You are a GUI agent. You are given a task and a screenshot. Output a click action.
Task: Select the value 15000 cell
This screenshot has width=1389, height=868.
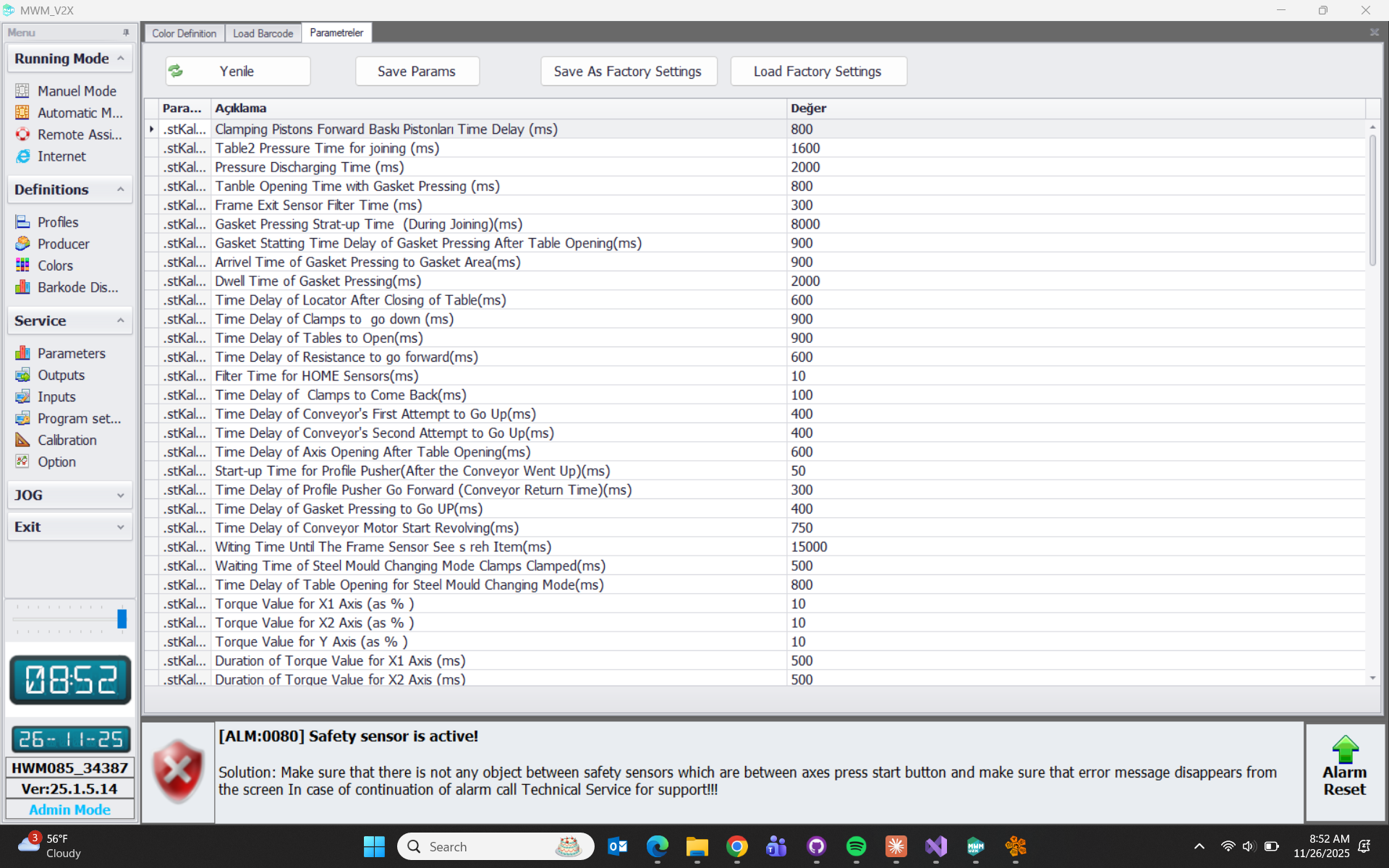point(809,547)
